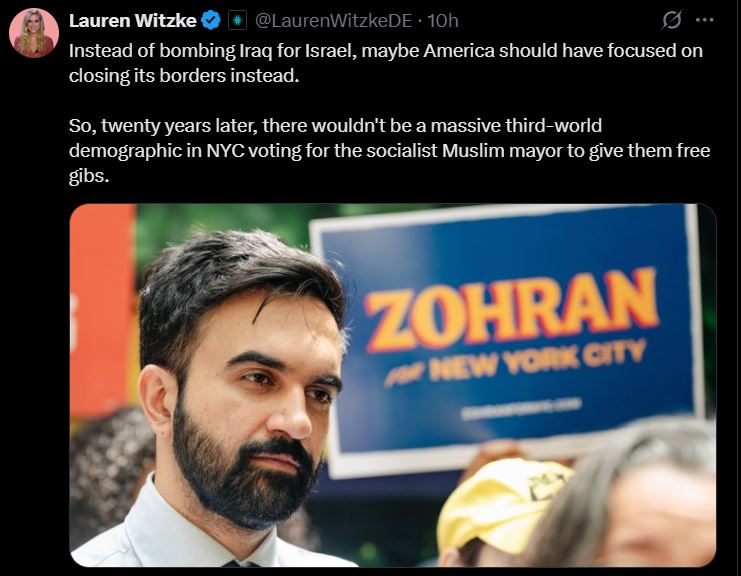Open the Lauren Witzke display name link
The width and height of the screenshot is (741, 576).
(132, 20)
